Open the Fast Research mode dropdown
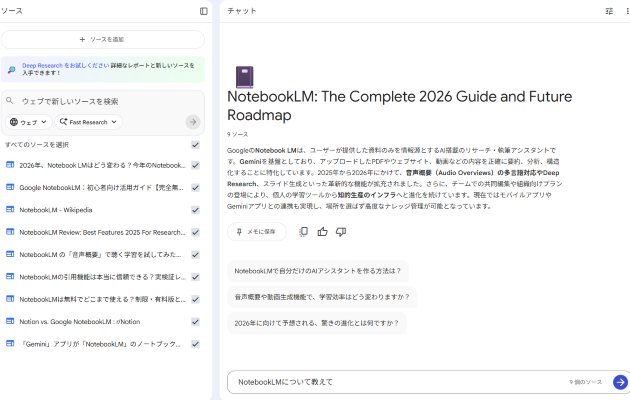This screenshot has height=400, width=630. [89, 122]
